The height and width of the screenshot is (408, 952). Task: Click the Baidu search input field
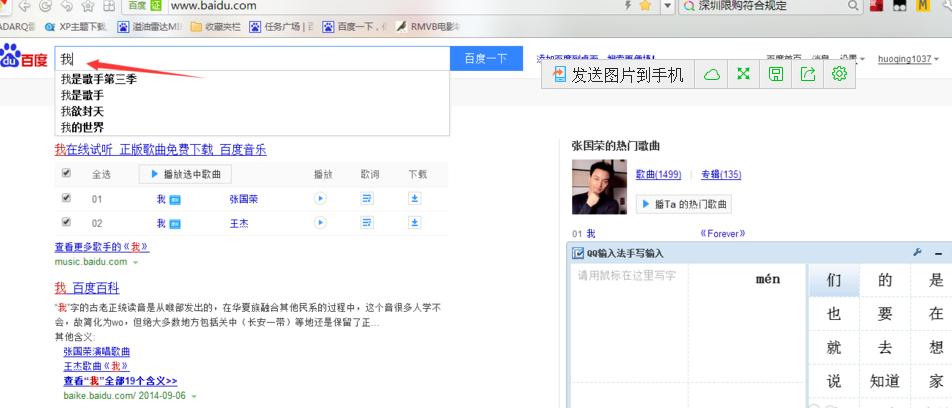click(x=252, y=58)
